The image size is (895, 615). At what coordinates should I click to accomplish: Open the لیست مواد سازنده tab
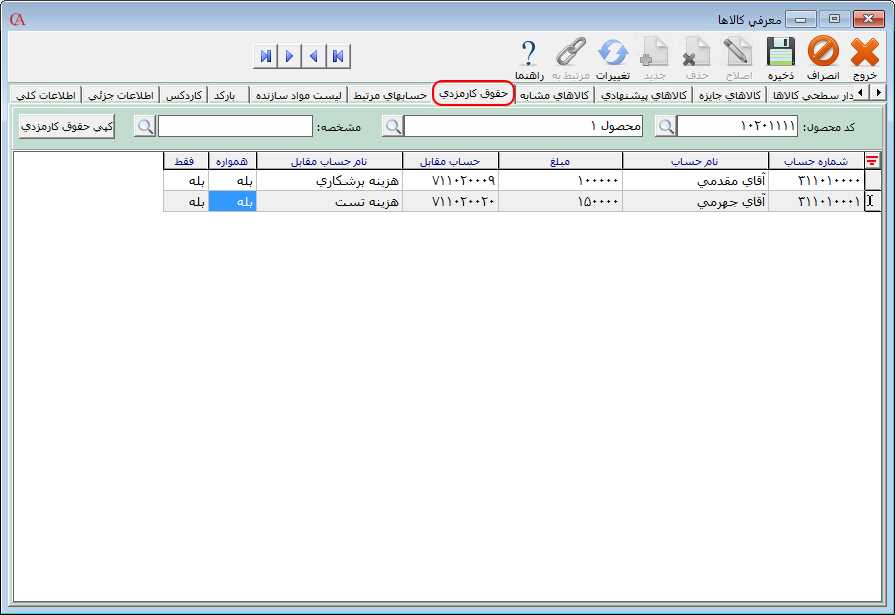coord(299,95)
